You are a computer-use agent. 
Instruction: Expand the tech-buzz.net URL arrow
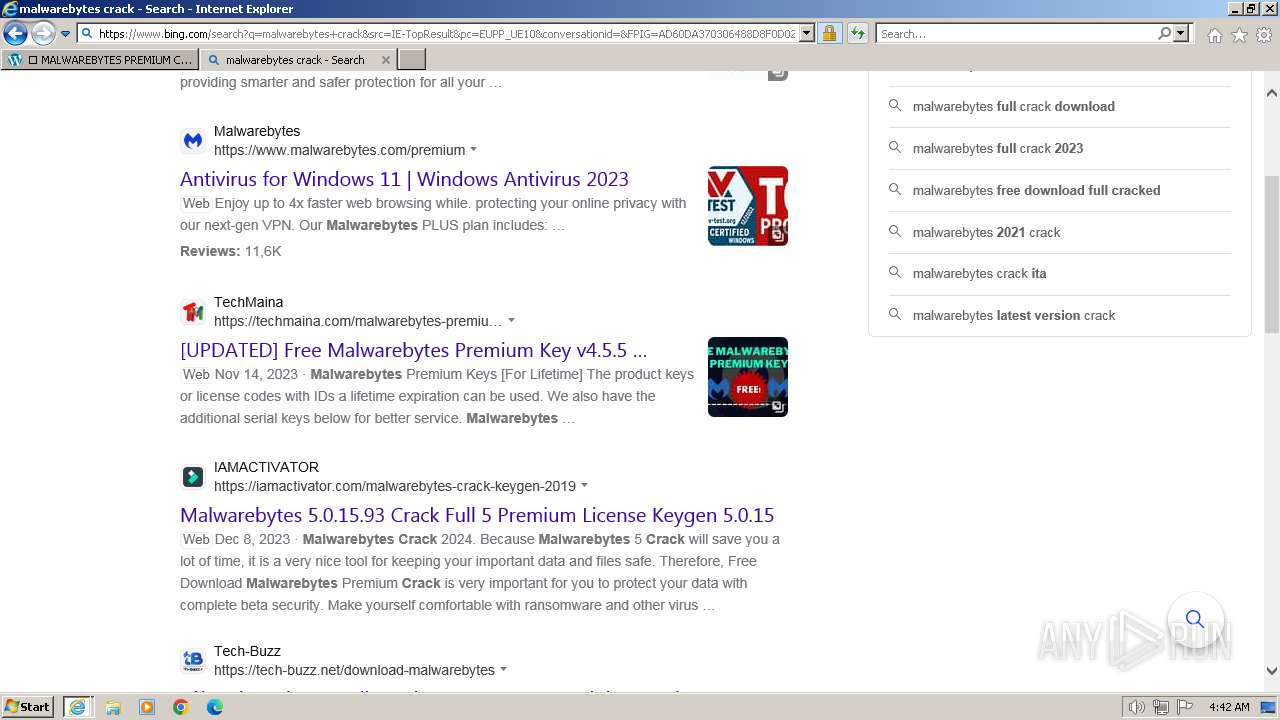click(x=503, y=670)
